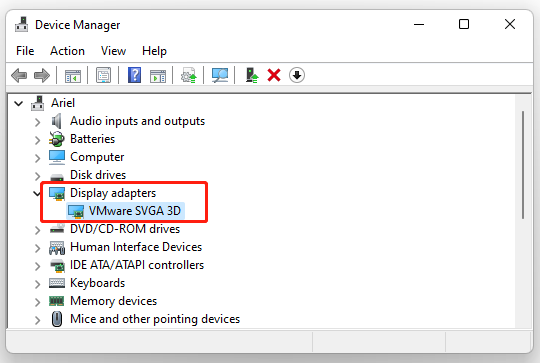Select the Ariel tree label
The image size is (540, 363).
[x=63, y=103]
